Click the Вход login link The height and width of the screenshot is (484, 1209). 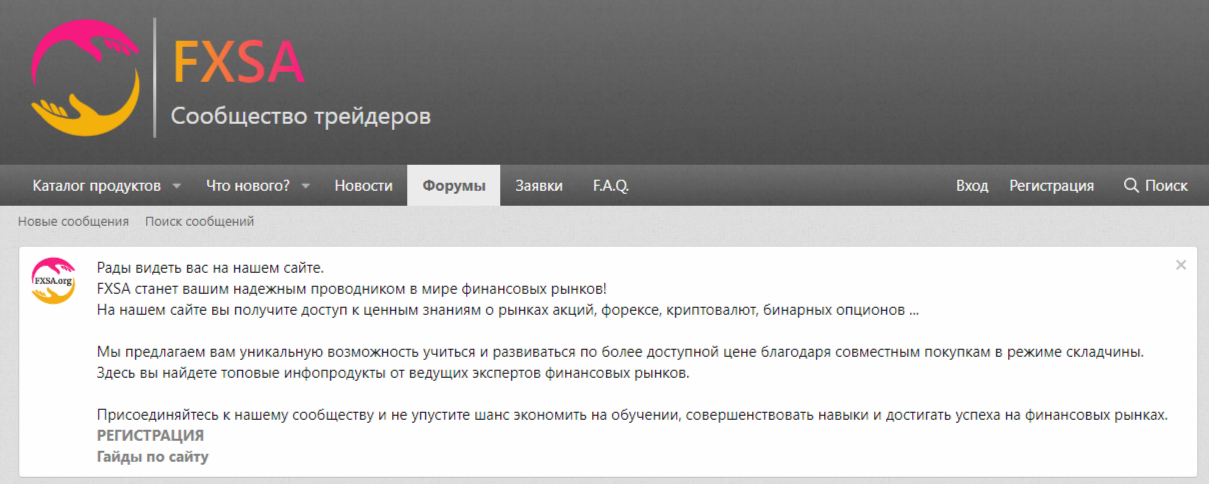tap(972, 185)
